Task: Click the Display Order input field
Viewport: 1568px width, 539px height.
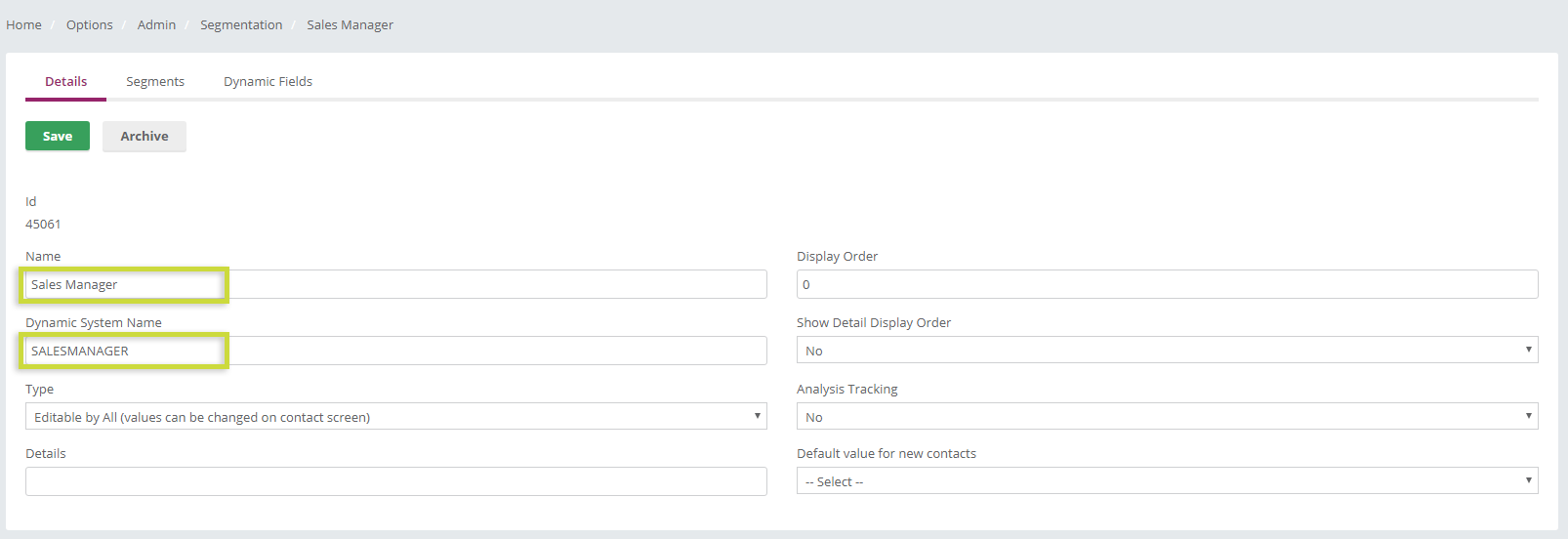Action: [x=1168, y=284]
